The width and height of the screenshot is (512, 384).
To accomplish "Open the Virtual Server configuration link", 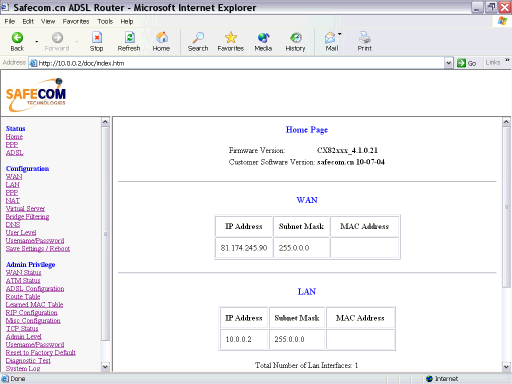I will 25,209.
